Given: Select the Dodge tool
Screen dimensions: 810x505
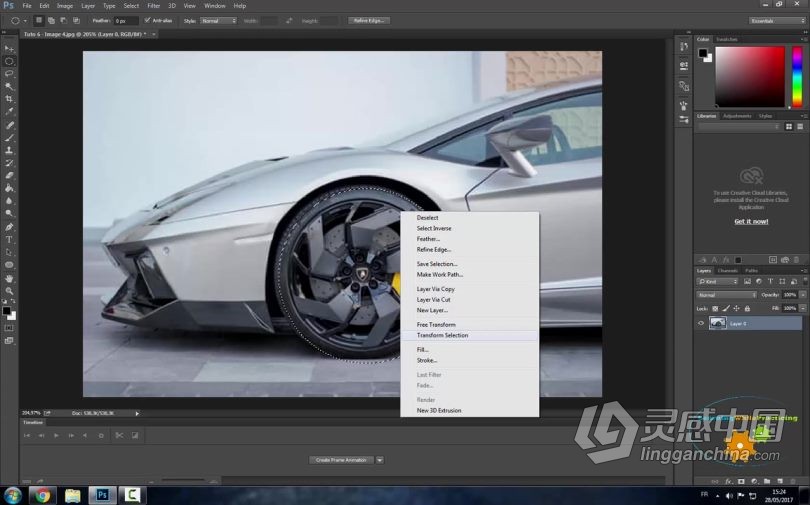Looking at the screenshot, I should (9, 213).
